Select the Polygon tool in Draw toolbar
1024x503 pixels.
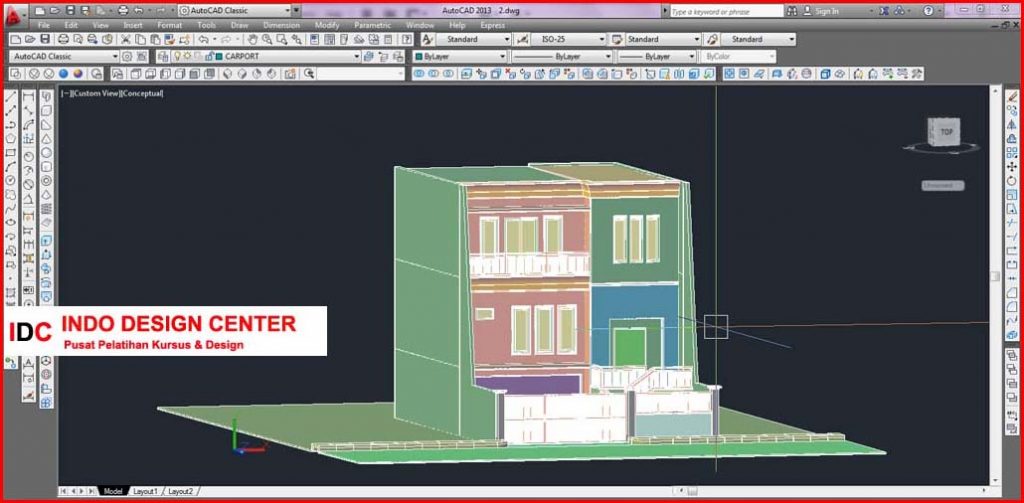coord(10,138)
